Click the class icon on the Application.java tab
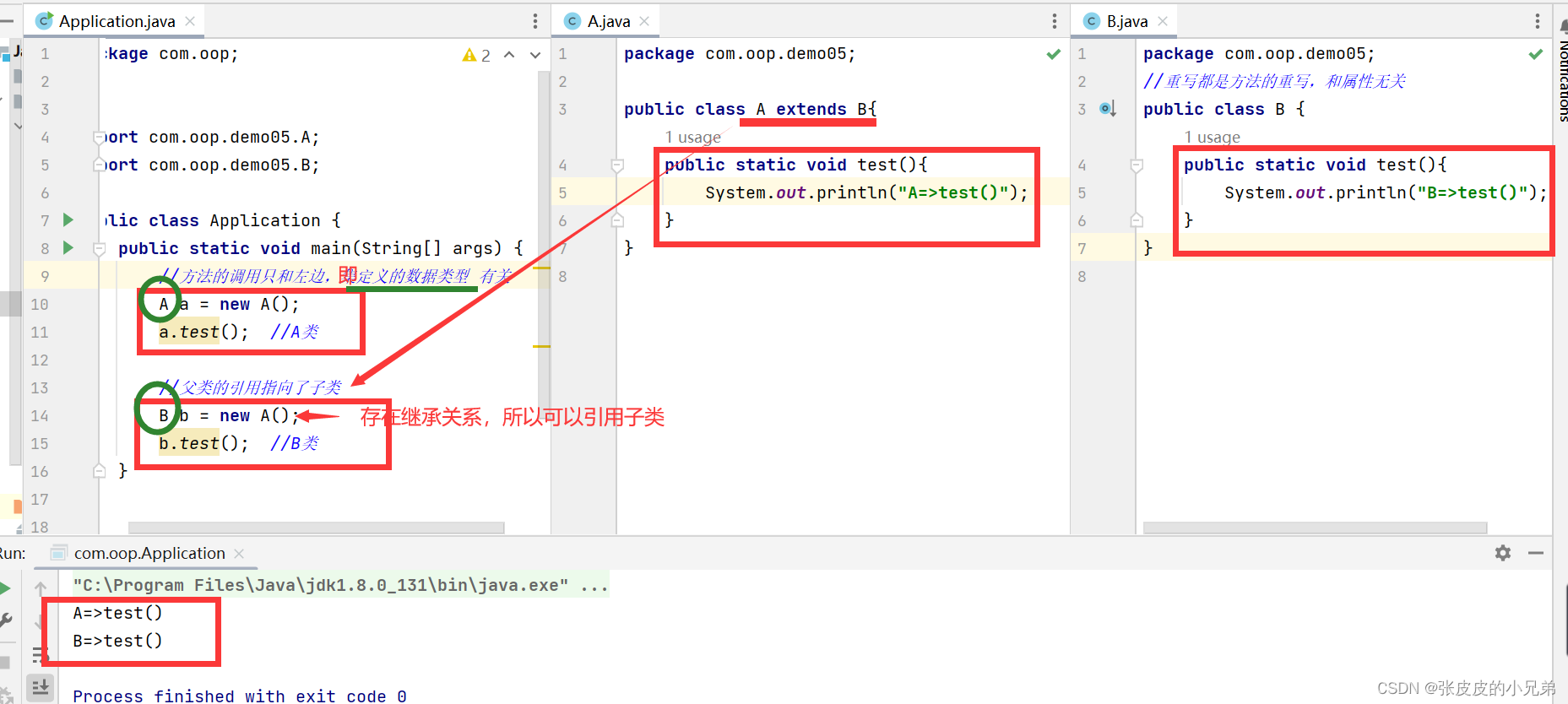The height and width of the screenshot is (704, 1568). 45,21
